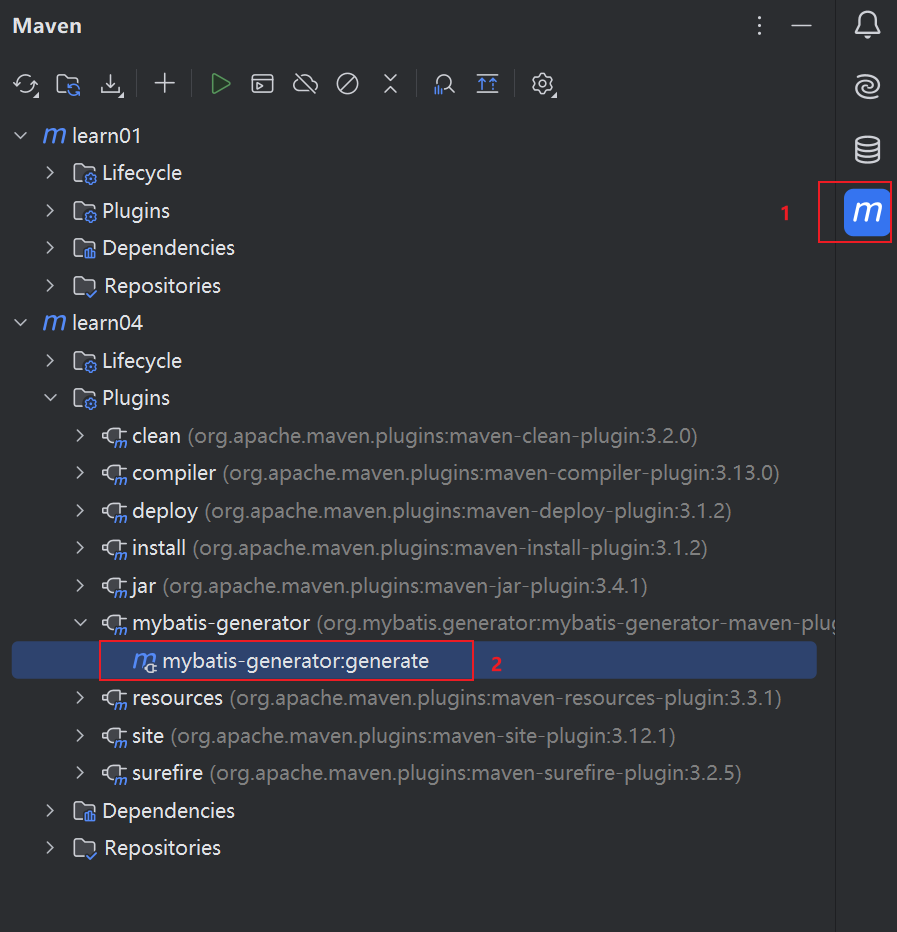The width and height of the screenshot is (897, 932).
Task: Expand Plugins under learn01
Action: (x=51, y=211)
